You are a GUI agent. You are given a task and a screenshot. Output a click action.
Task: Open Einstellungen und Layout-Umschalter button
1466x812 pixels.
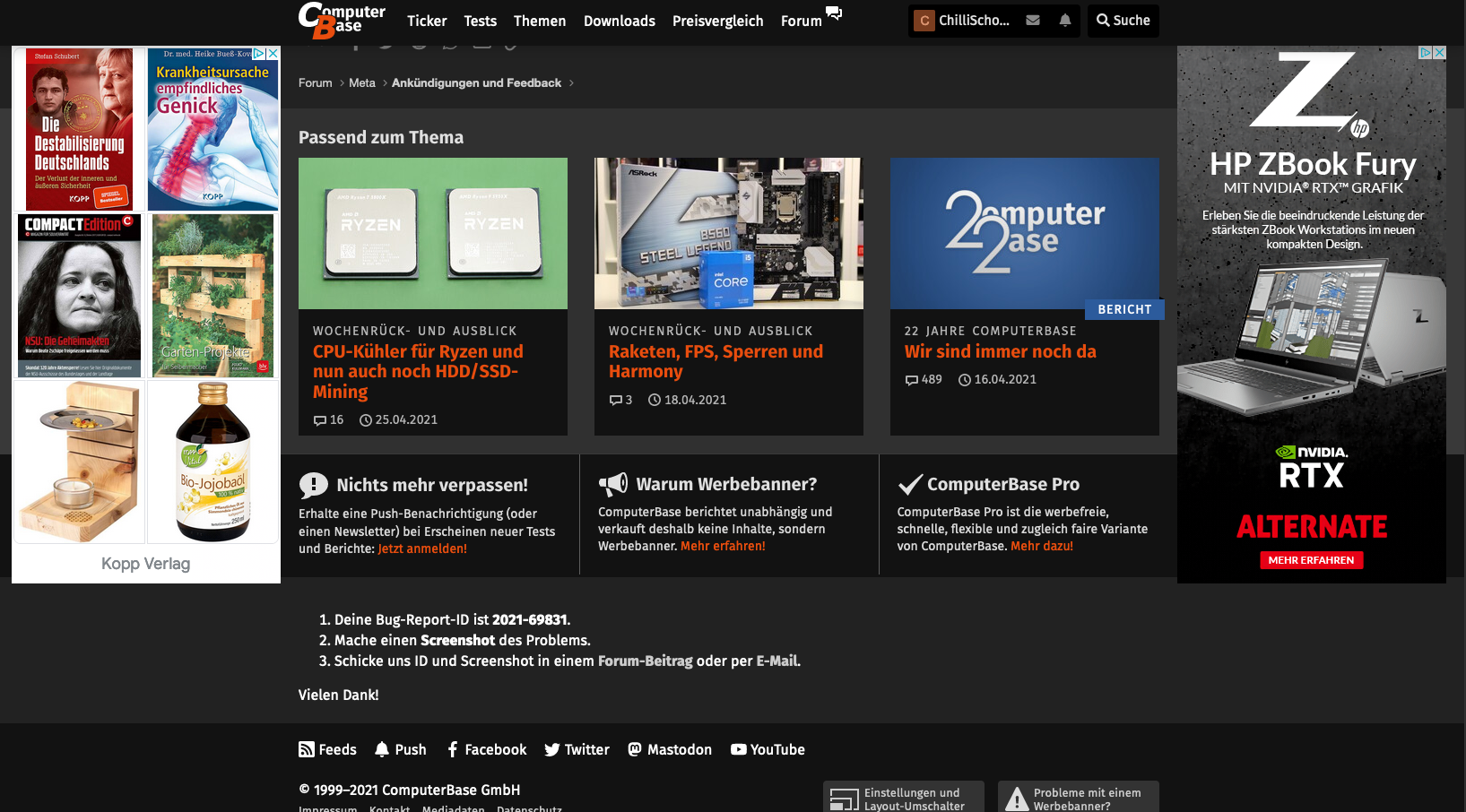coord(904,797)
